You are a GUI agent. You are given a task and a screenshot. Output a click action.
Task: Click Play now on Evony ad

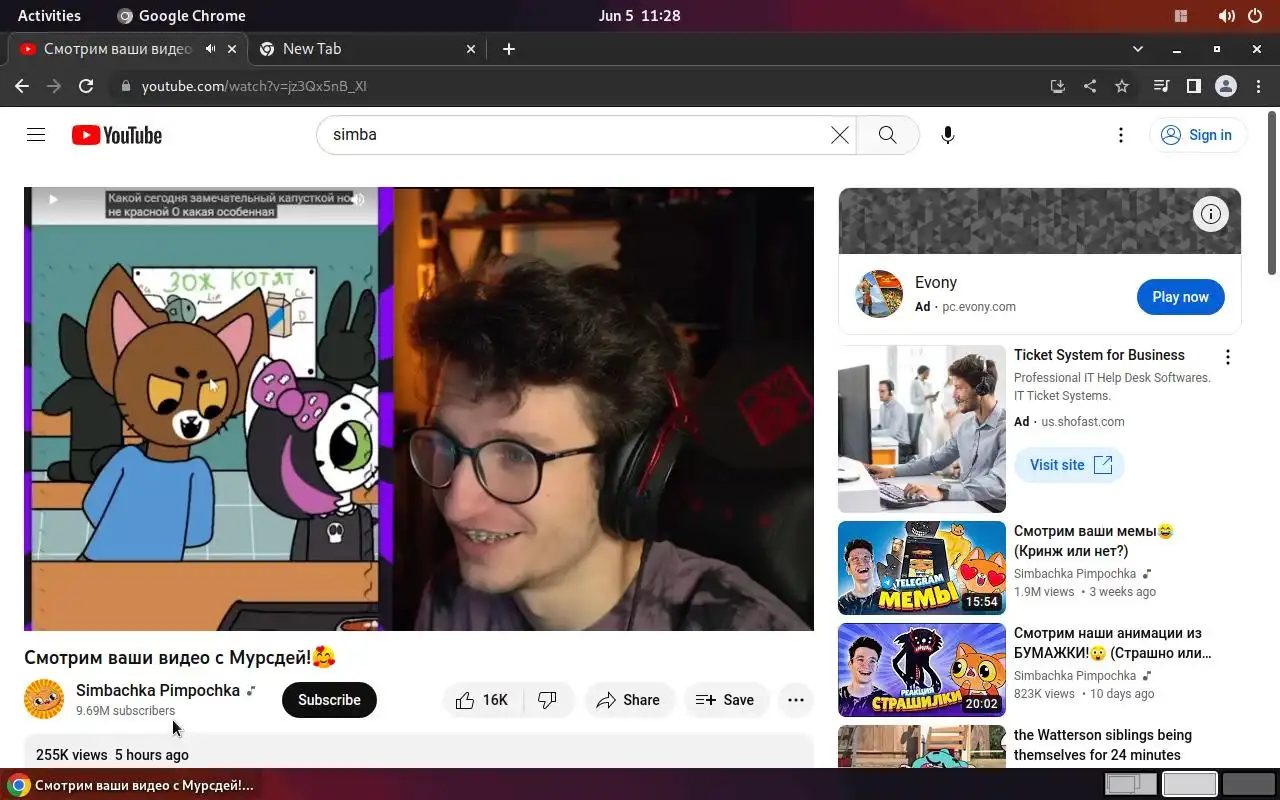(1181, 297)
